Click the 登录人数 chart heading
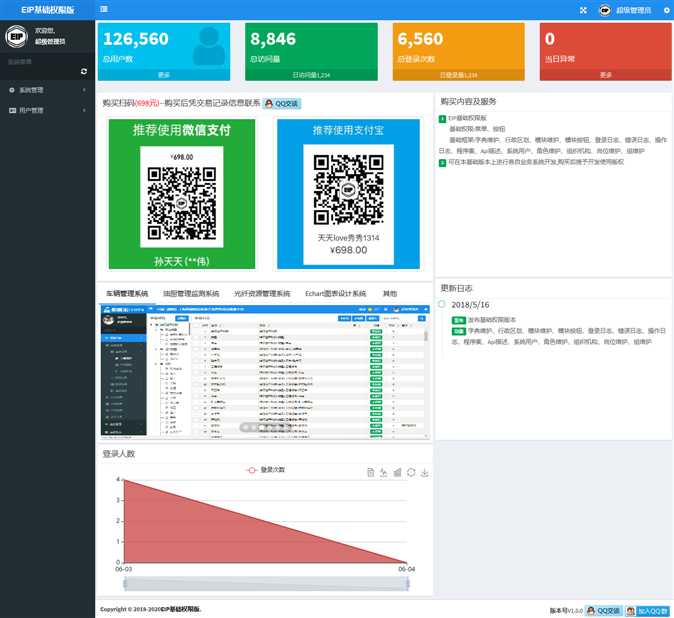Screen dimensions: 674x618 pos(119,453)
